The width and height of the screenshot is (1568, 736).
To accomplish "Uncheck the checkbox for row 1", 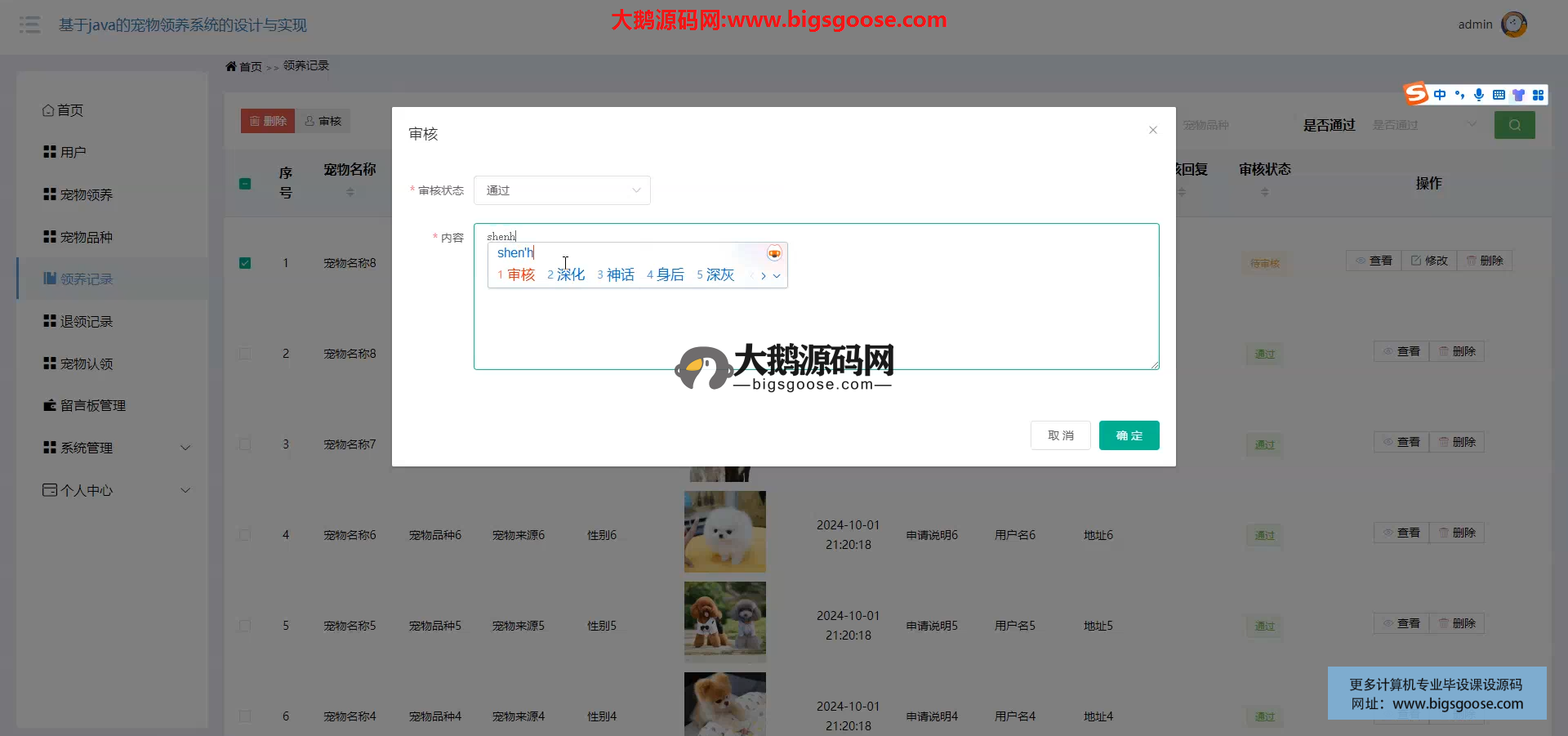I will (x=245, y=263).
